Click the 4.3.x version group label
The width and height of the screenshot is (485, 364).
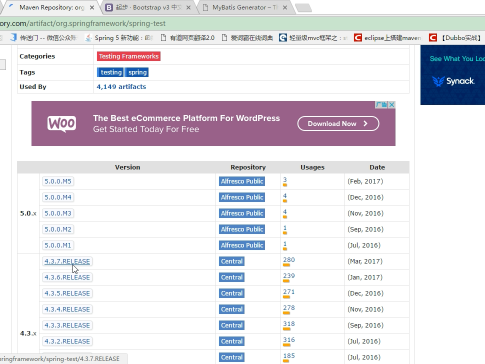pos(28,333)
